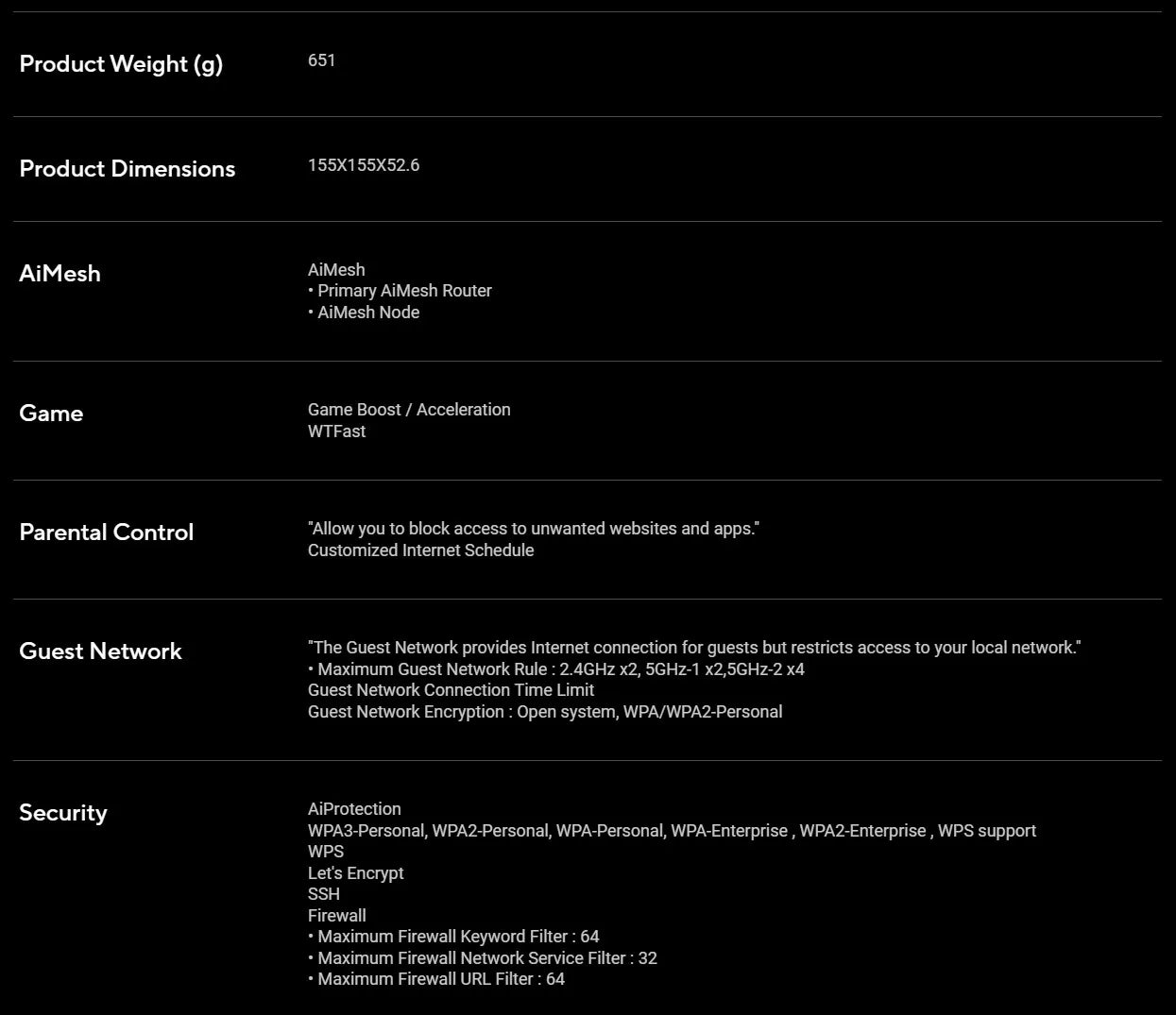Click the Product Weight (g) heading
This screenshot has height=1015, width=1176.
click(121, 64)
